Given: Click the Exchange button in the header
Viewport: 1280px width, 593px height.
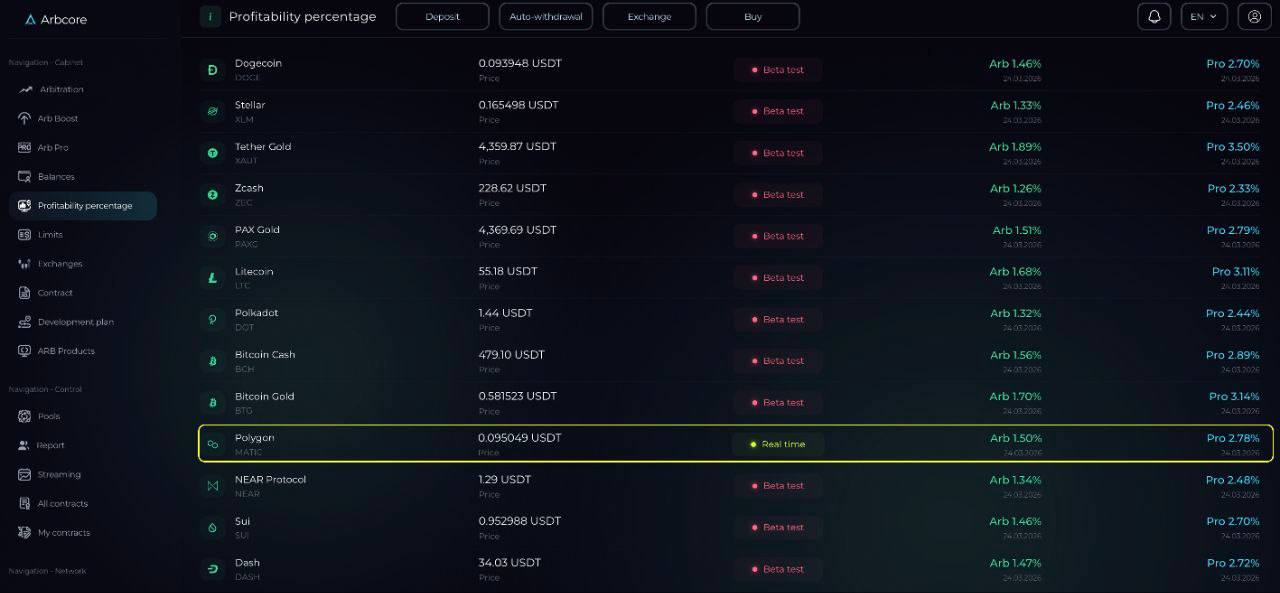Looking at the screenshot, I should pos(649,17).
